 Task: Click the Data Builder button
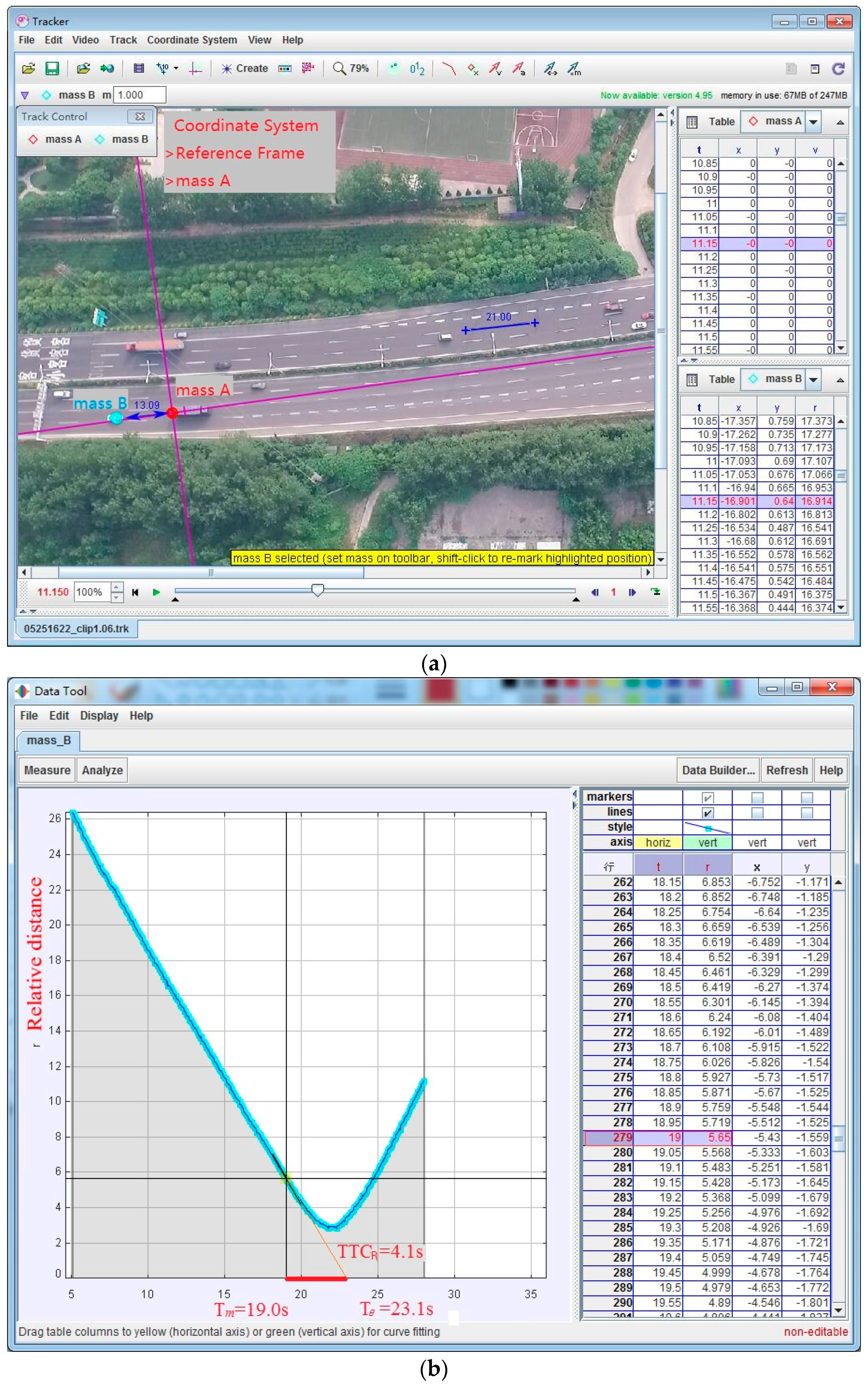tap(717, 770)
